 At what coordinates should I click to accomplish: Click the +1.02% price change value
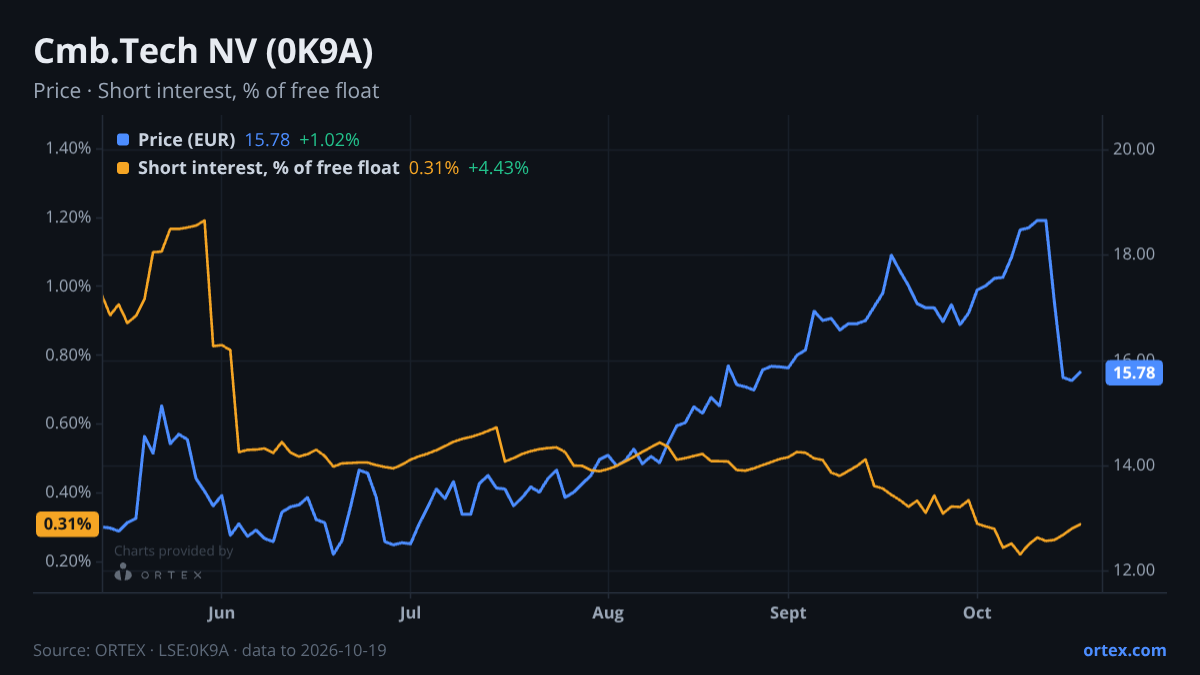pyautogui.click(x=329, y=139)
